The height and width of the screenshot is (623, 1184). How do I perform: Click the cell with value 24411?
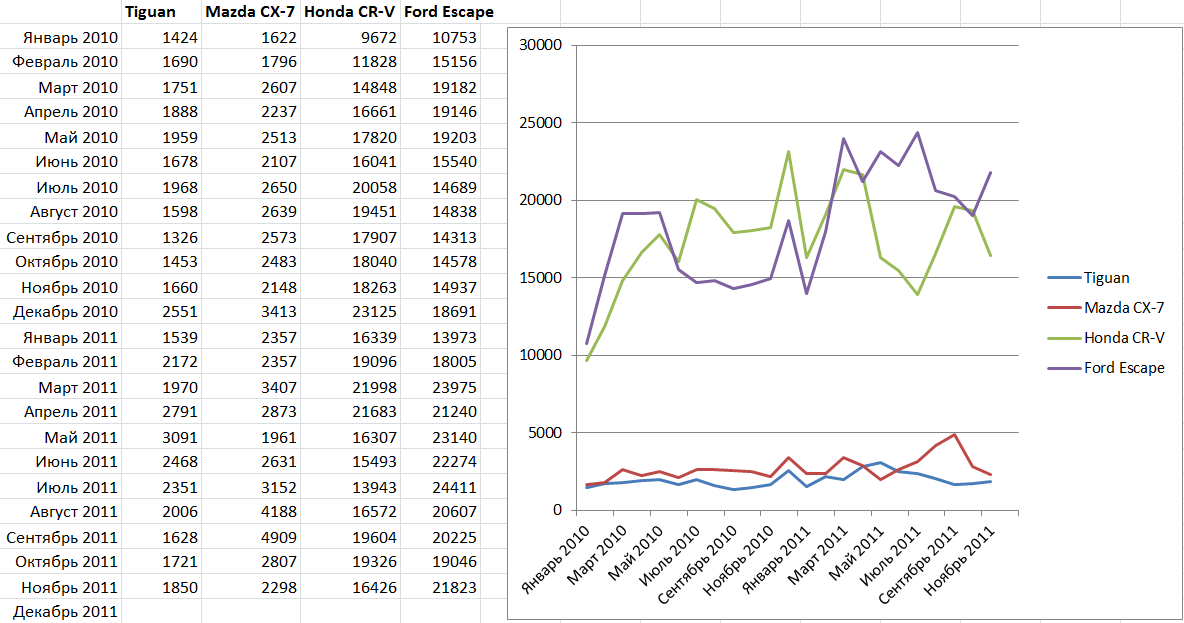click(440, 487)
